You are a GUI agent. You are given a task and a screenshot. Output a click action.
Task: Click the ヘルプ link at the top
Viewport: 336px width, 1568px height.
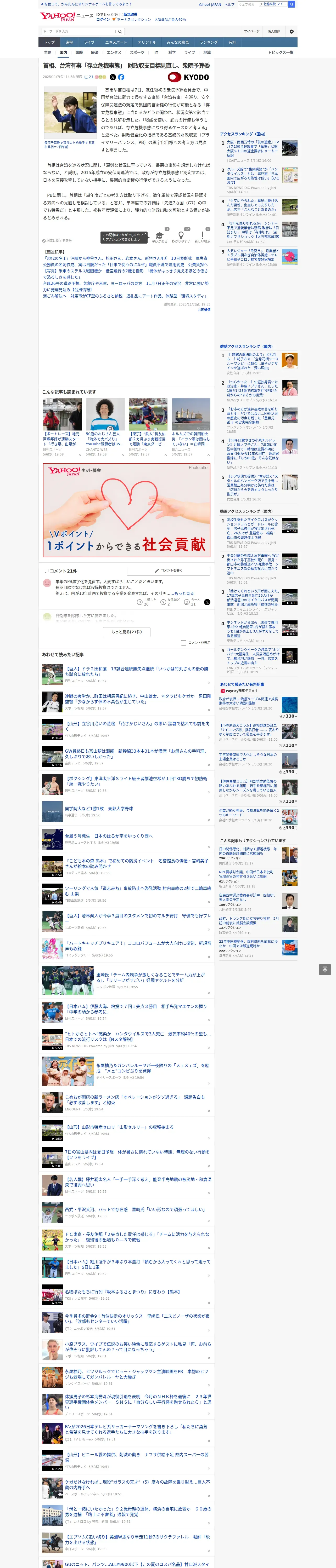pos(229,4)
